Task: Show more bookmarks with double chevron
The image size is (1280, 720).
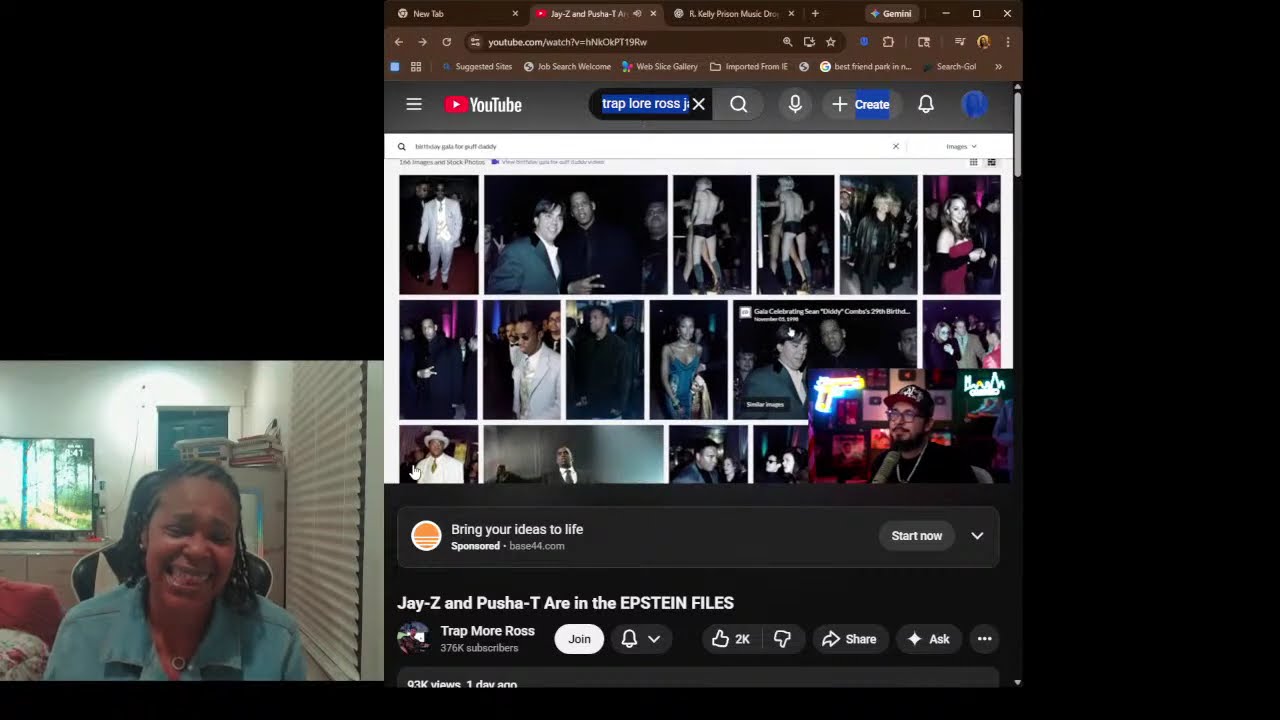Action: click(x=998, y=67)
